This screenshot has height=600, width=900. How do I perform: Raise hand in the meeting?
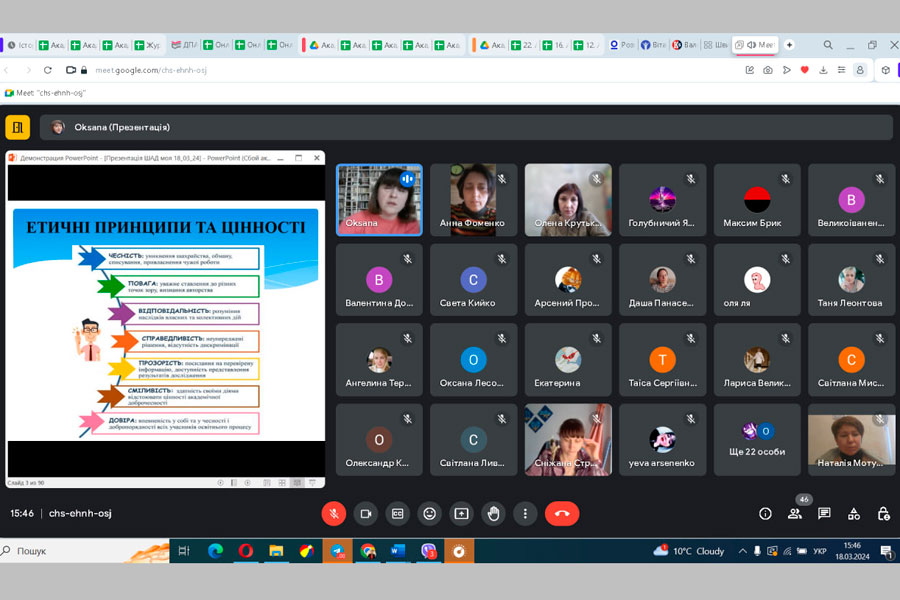(x=493, y=513)
